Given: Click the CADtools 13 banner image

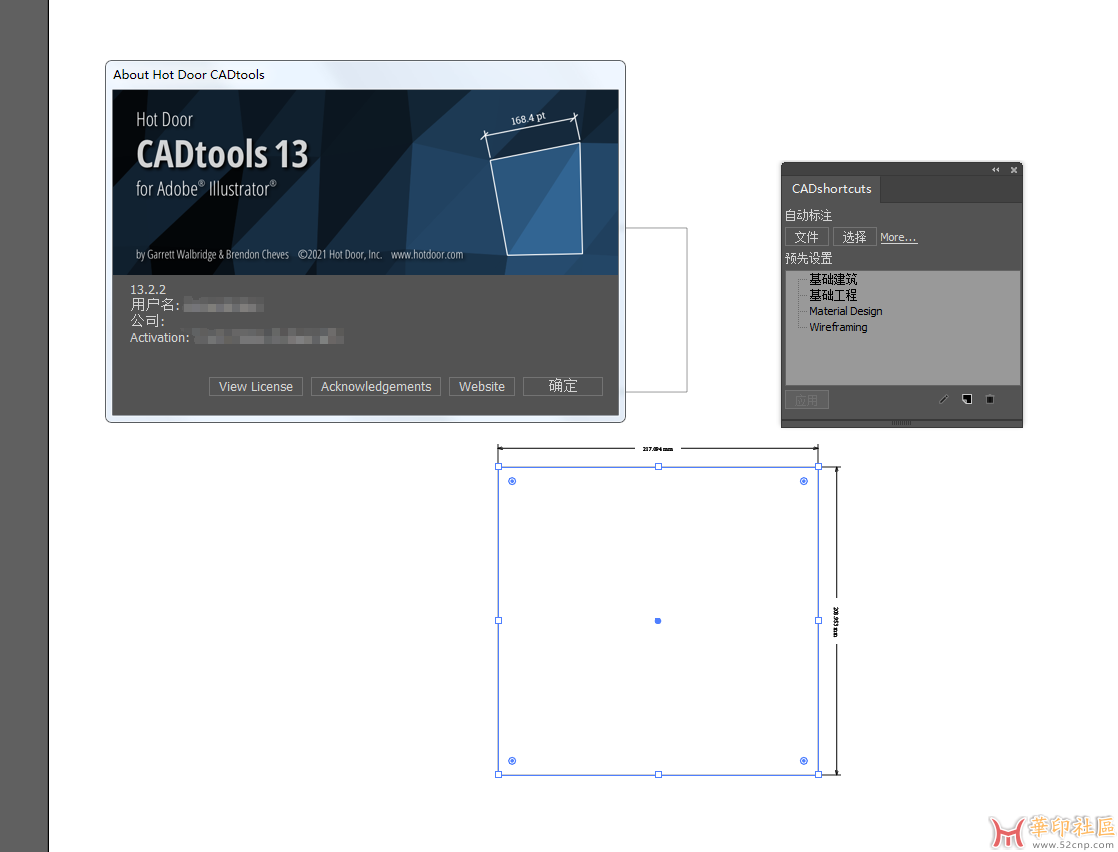Looking at the screenshot, I should 365,183.
